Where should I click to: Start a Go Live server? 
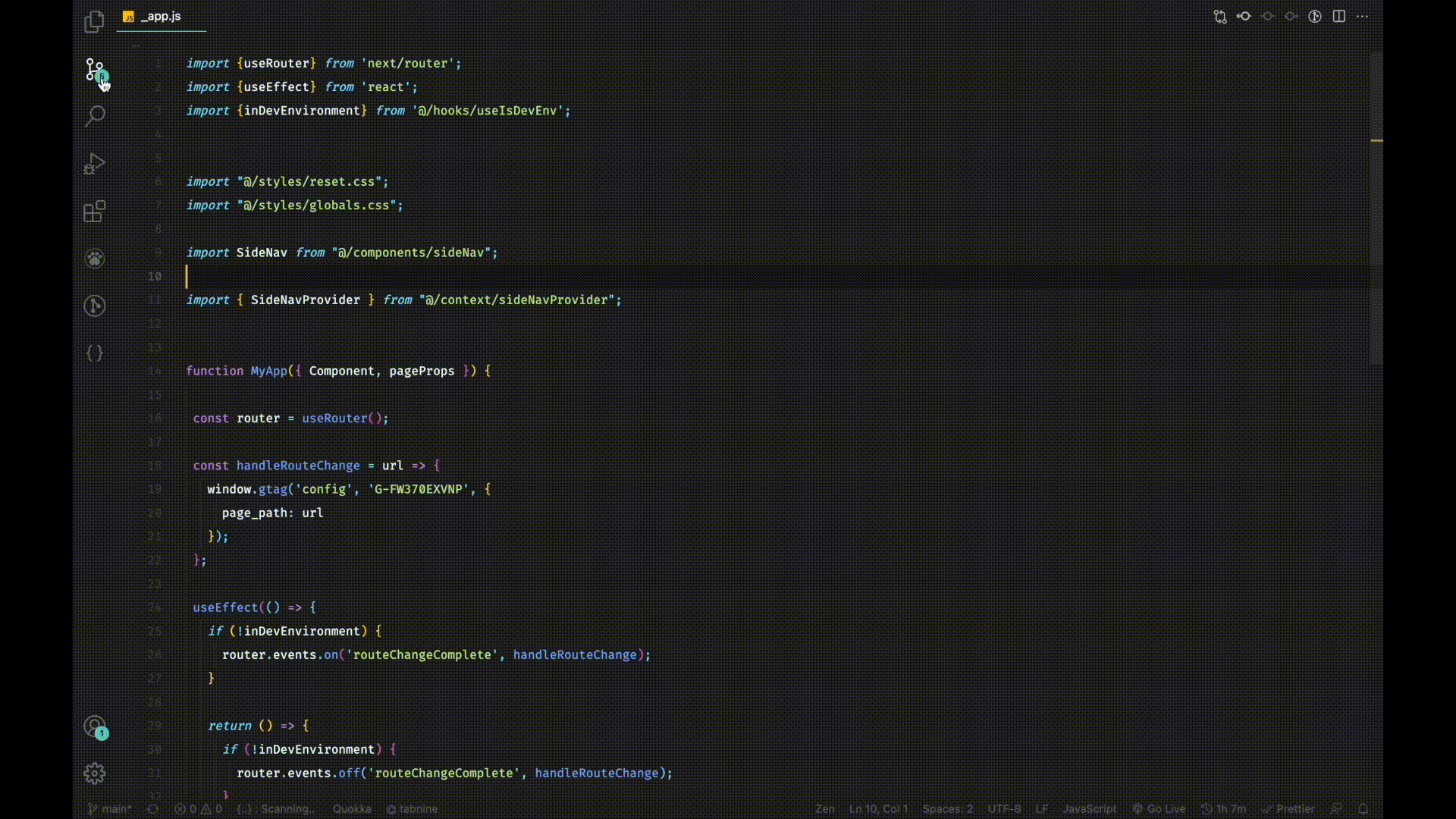point(1159,809)
